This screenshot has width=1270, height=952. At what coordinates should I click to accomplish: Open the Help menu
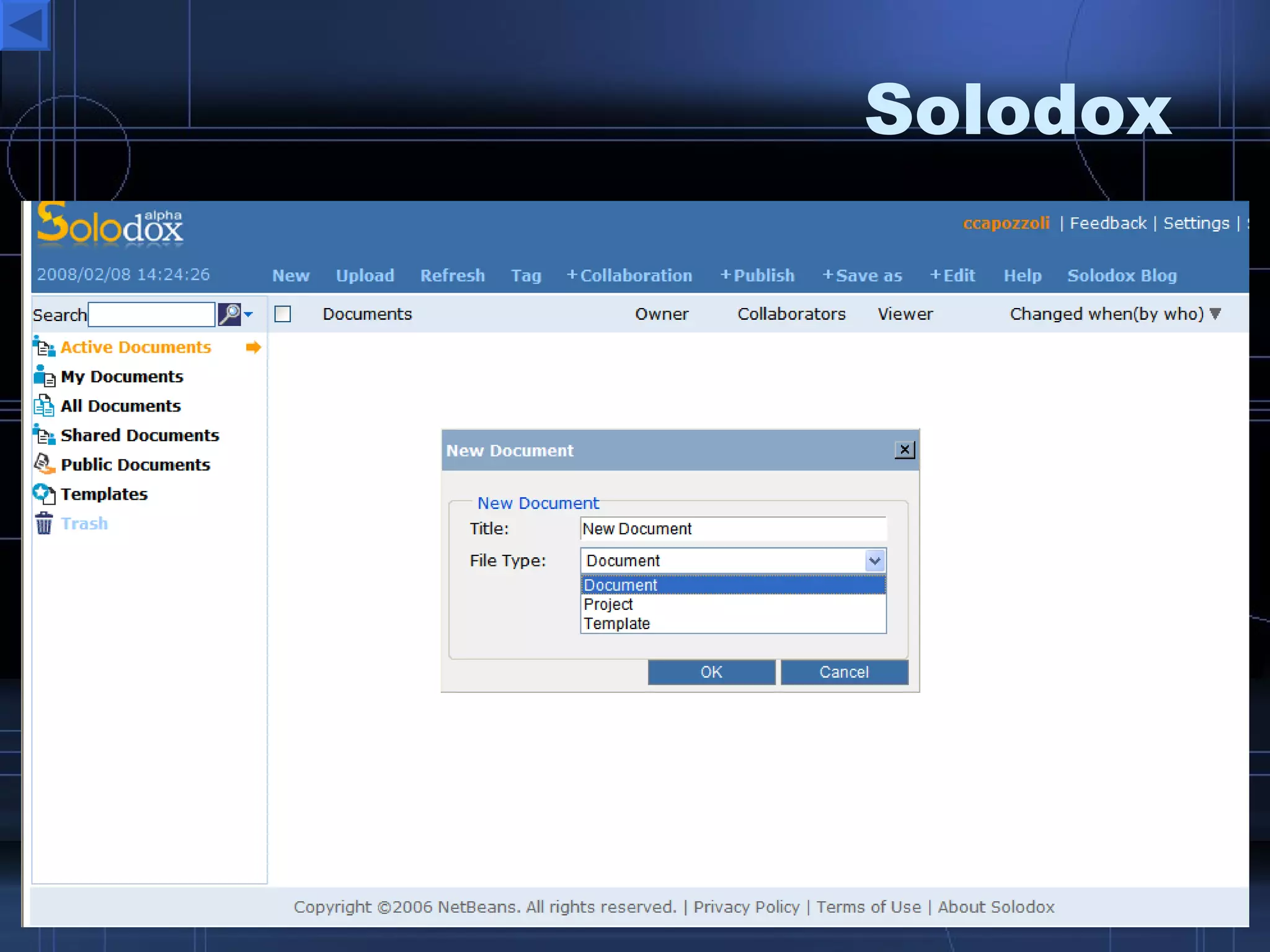[1023, 276]
